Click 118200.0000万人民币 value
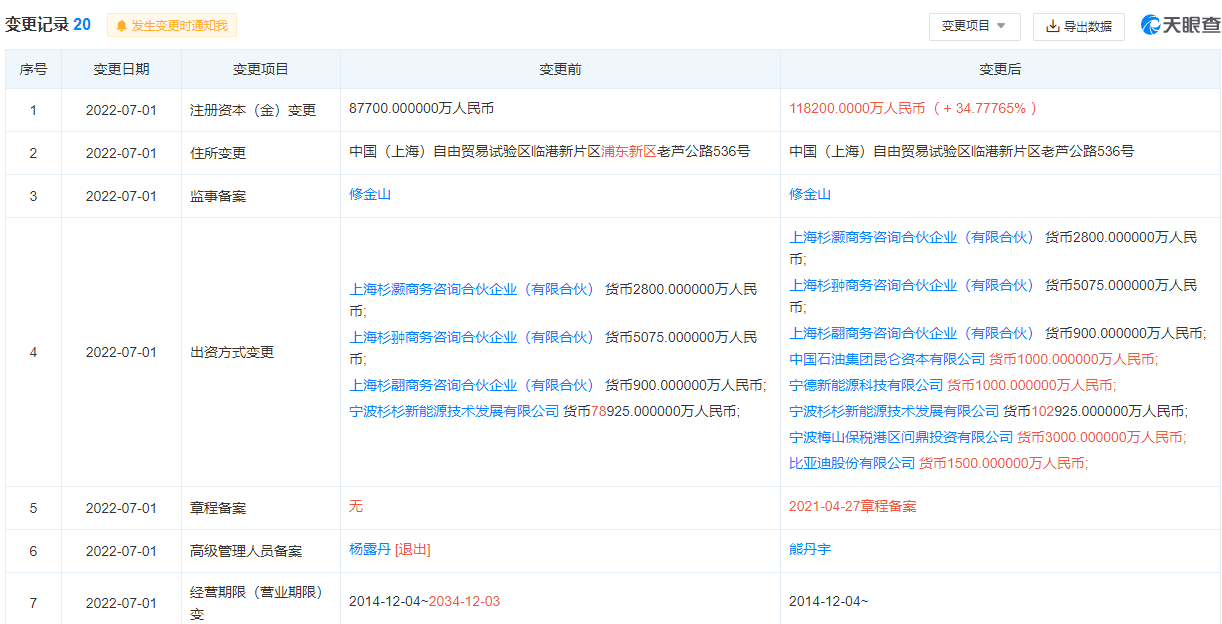The width and height of the screenshot is (1222, 624). [857, 108]
